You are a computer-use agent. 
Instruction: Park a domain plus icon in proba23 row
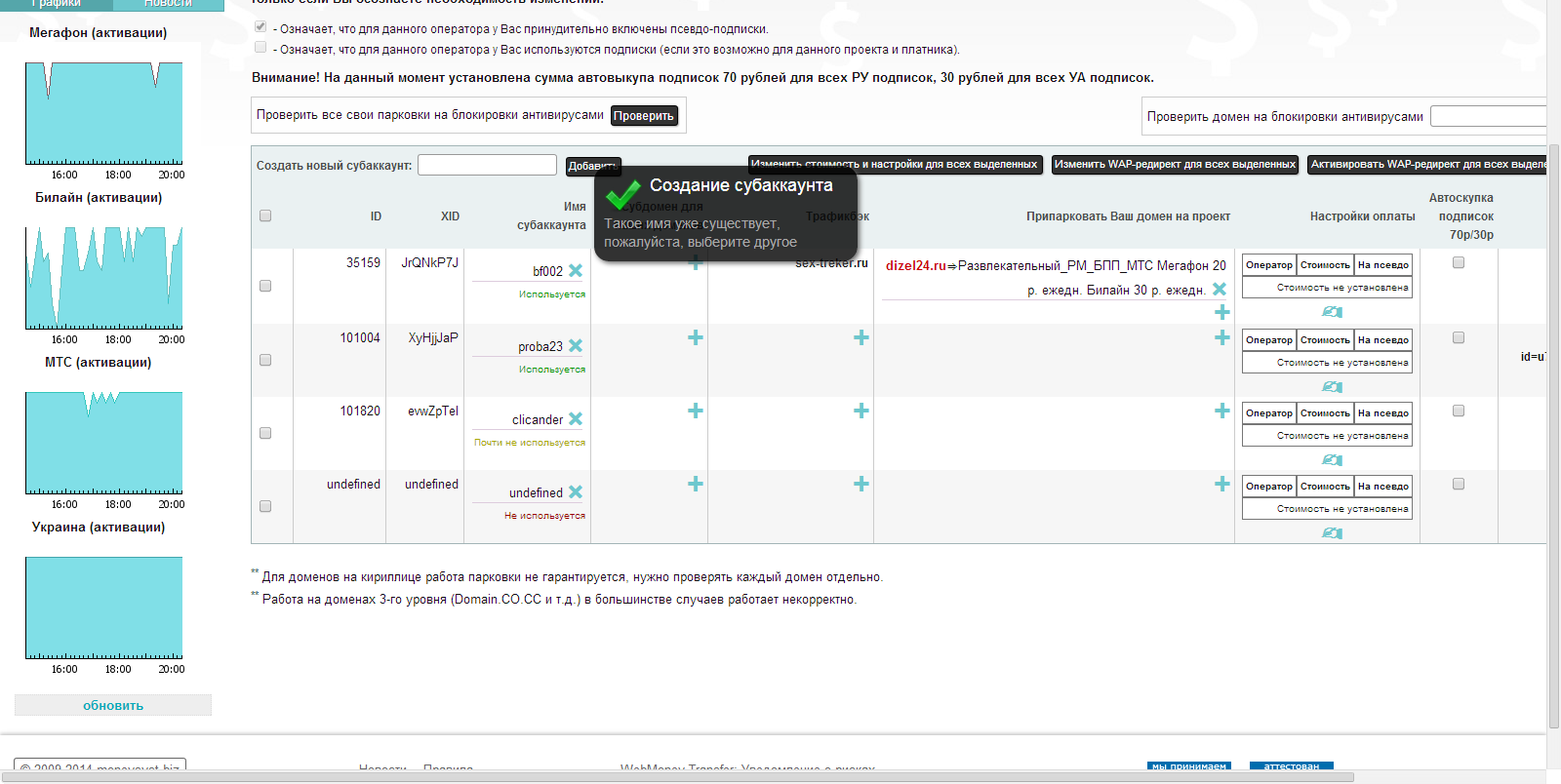click(1222, 337)
